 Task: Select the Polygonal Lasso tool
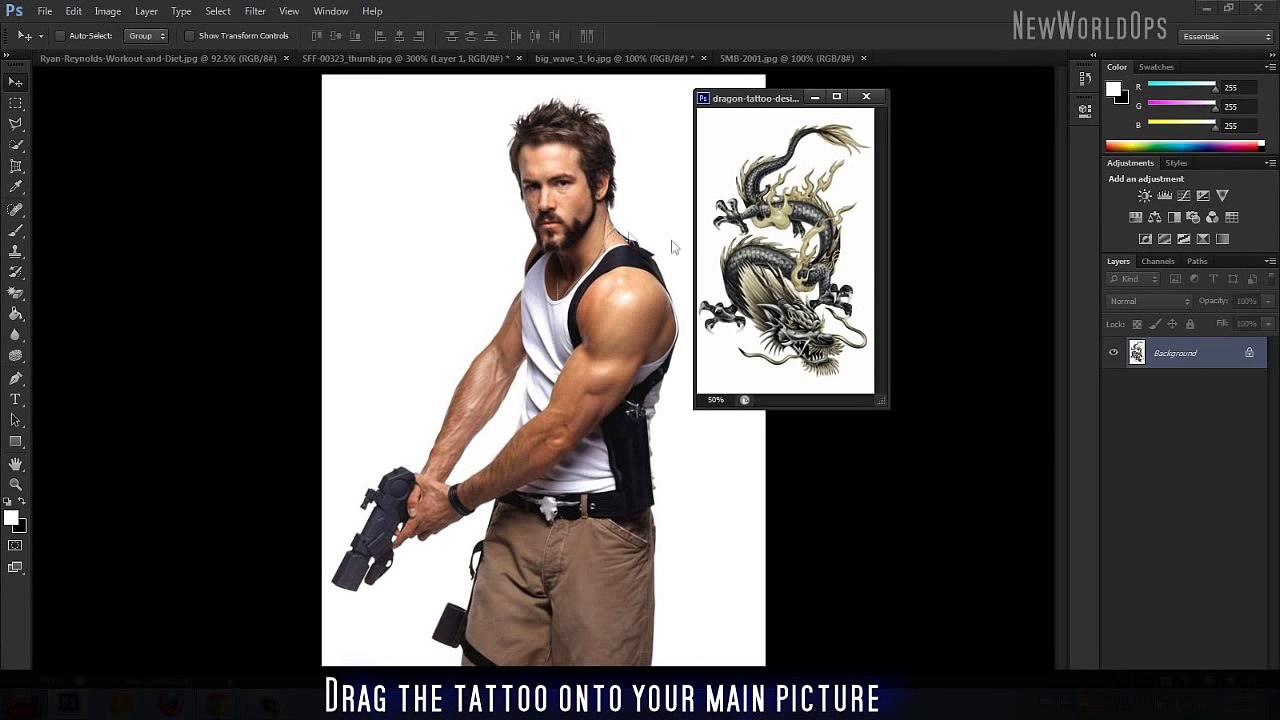tap(16, 124)
